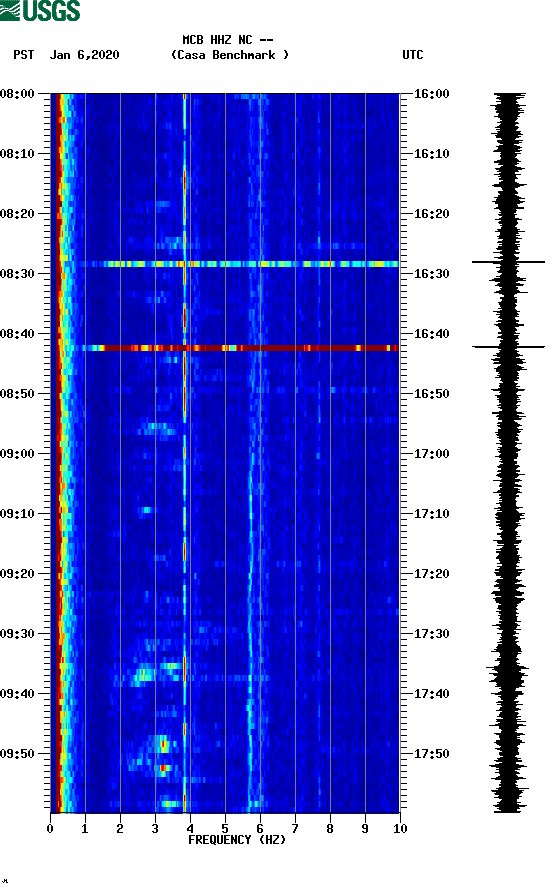Click the 16:00 UTC time label

coord(431,93)
